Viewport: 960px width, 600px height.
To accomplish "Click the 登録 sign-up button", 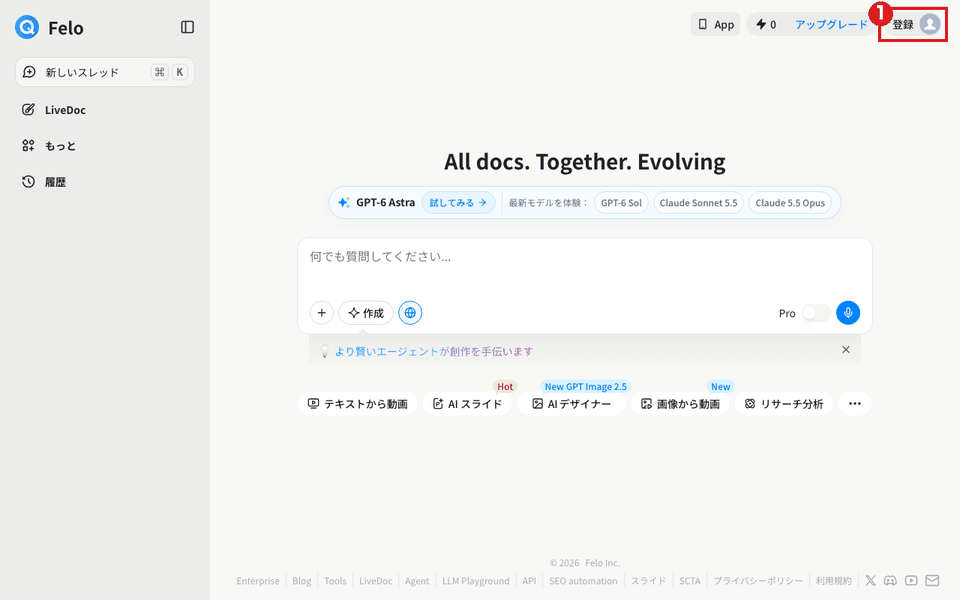I will point(903,24).
